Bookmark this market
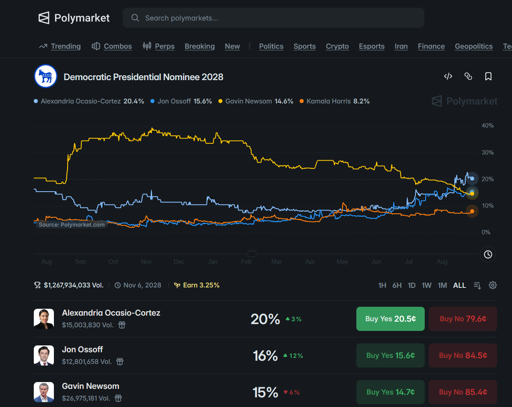 click(x=488, y=76)
